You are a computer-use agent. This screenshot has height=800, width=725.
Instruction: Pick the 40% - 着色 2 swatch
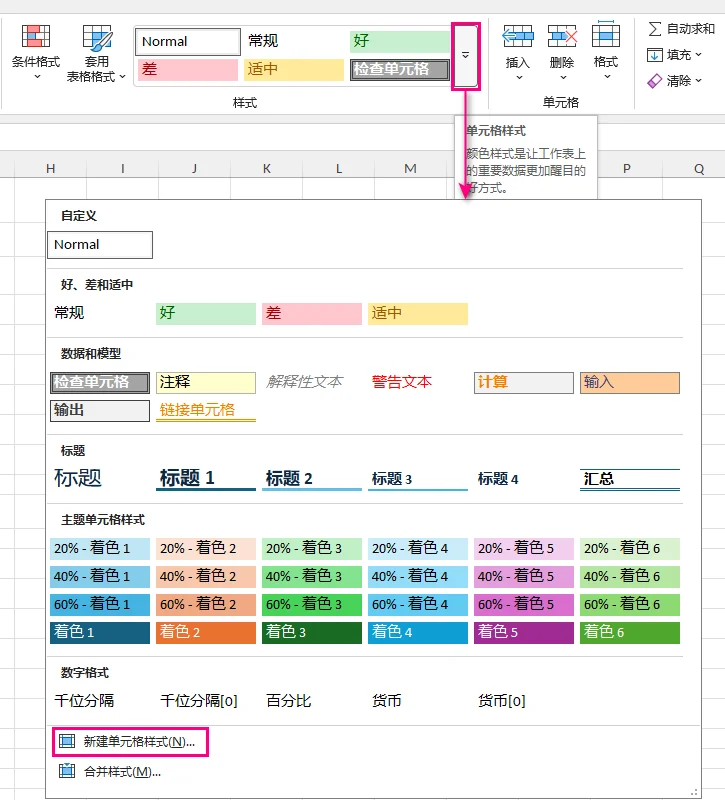tap(206, 577)
